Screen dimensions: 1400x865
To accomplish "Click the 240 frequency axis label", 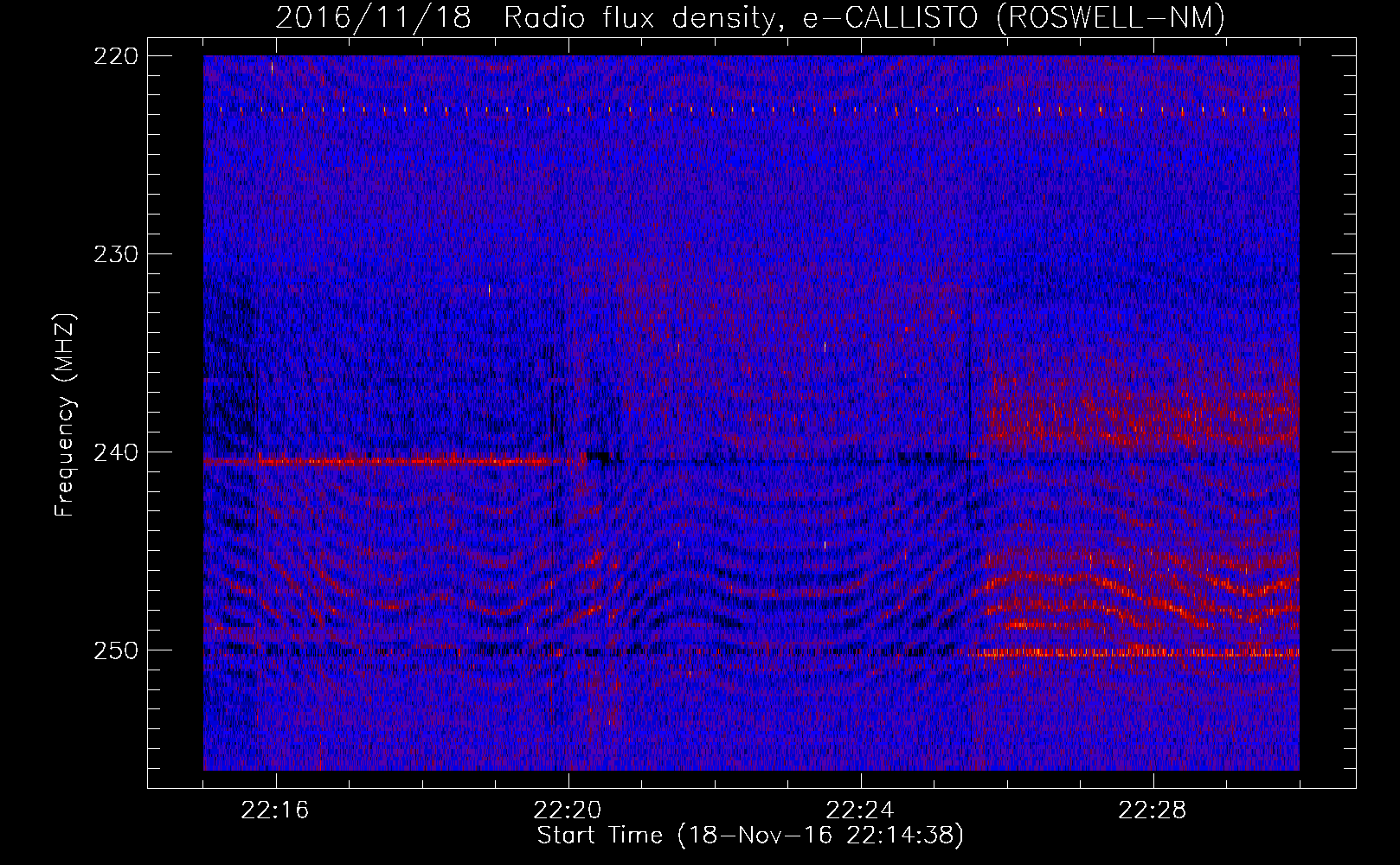I will 115,452.
